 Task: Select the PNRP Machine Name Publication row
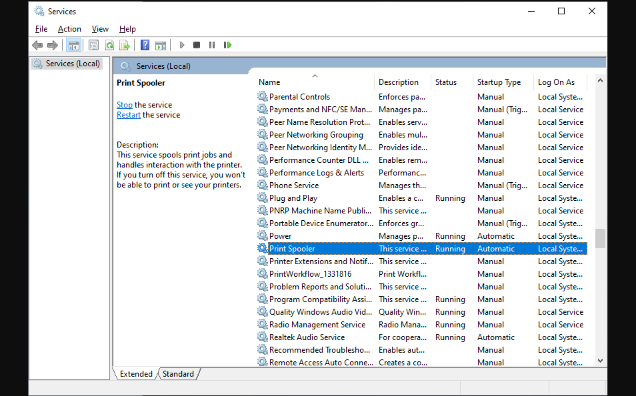(x=422, y=211)
